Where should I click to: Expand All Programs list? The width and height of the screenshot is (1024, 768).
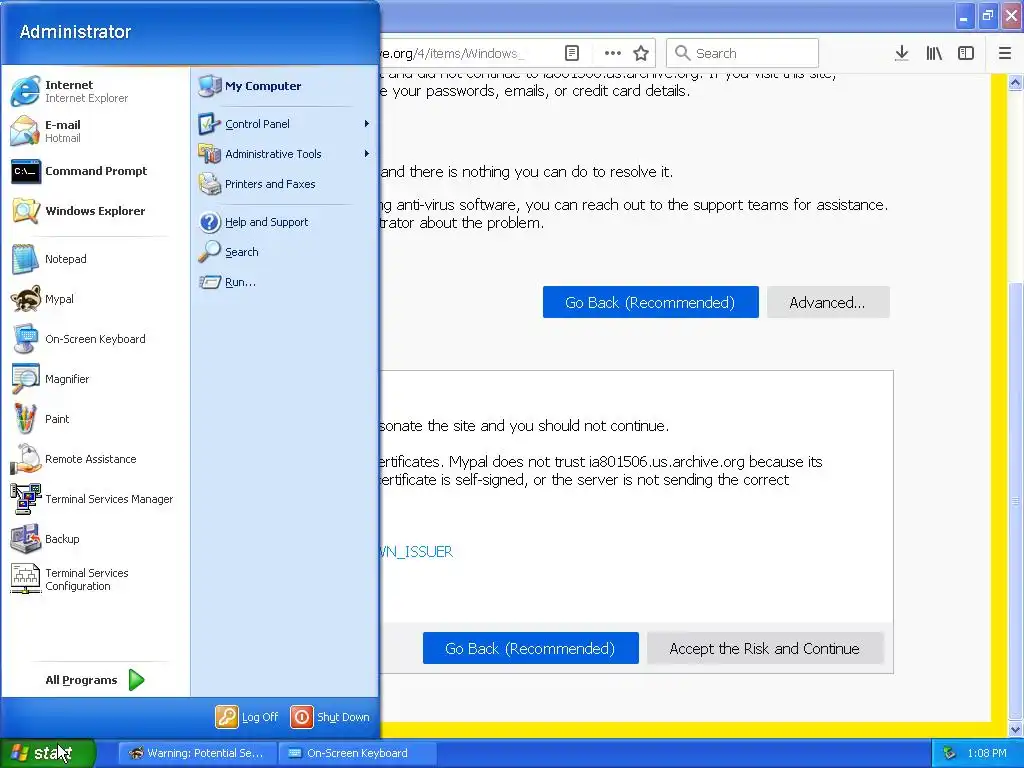click(x=95, y=680)
